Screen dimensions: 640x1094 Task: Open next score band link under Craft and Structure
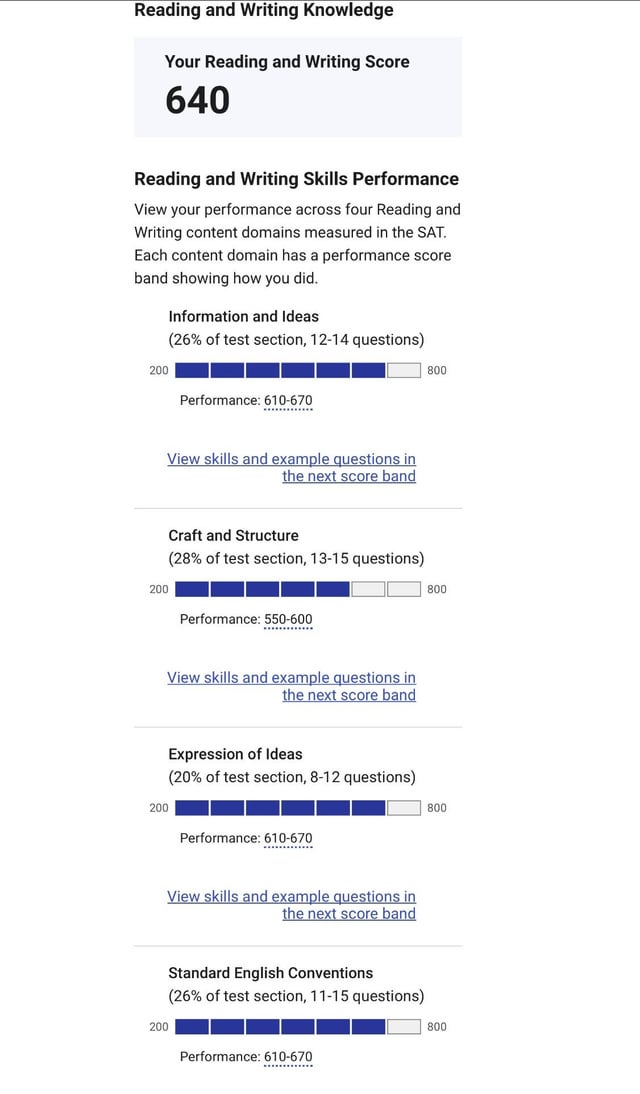pyautogui.click(x=291, y=687)
